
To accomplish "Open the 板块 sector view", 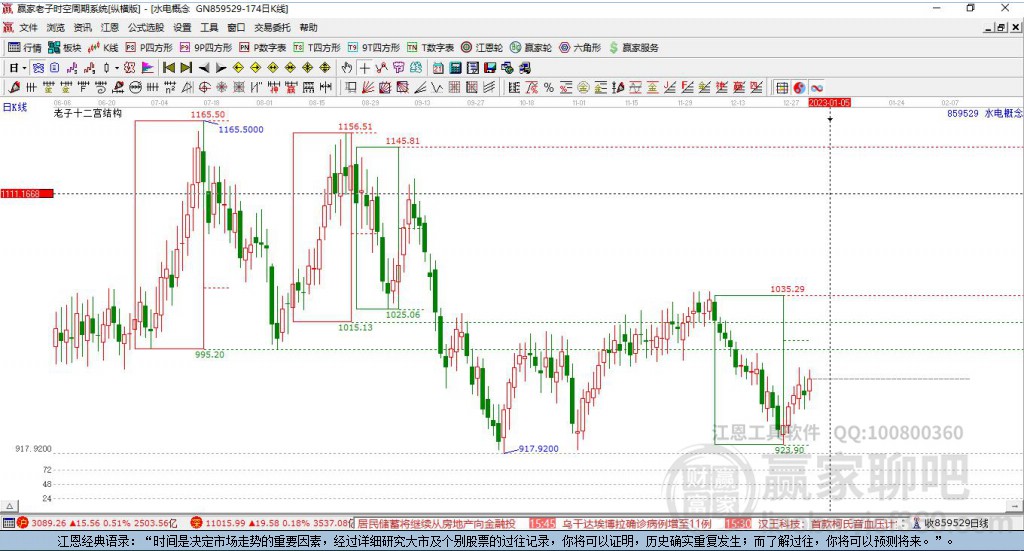I will [x=64, y=48].
